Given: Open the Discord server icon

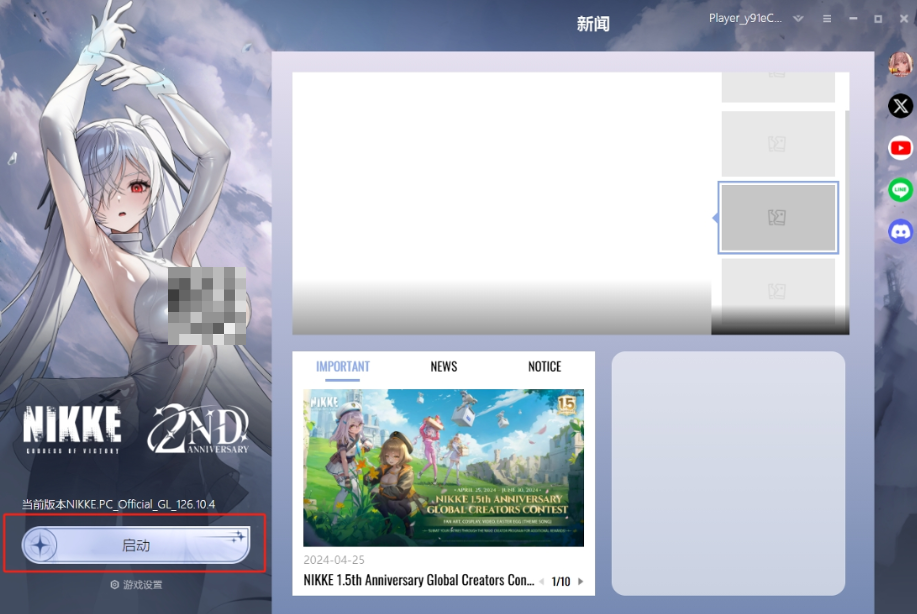Looking at the screenshot, I should [x=901, y=232].
